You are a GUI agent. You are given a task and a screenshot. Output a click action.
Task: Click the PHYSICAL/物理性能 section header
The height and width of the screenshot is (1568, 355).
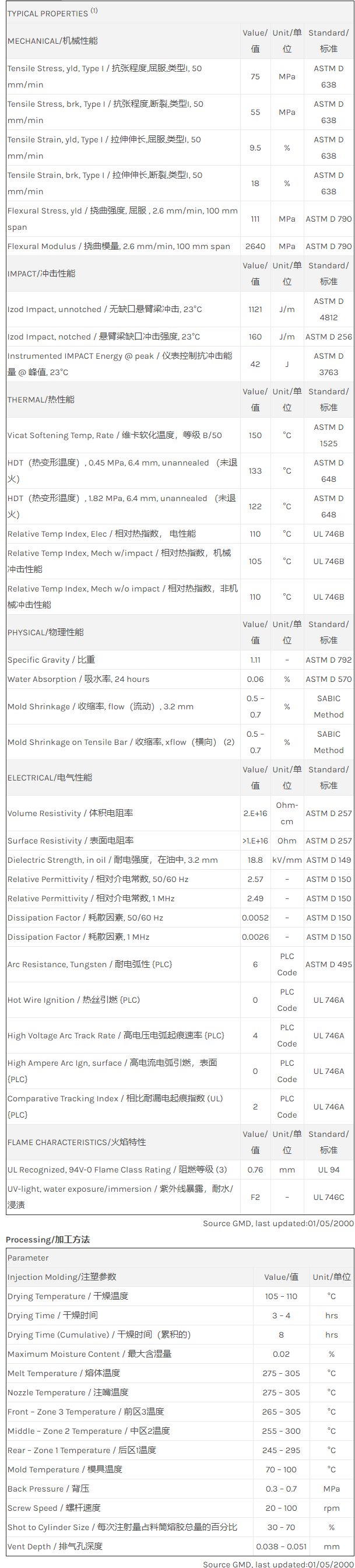pos(45,632)
